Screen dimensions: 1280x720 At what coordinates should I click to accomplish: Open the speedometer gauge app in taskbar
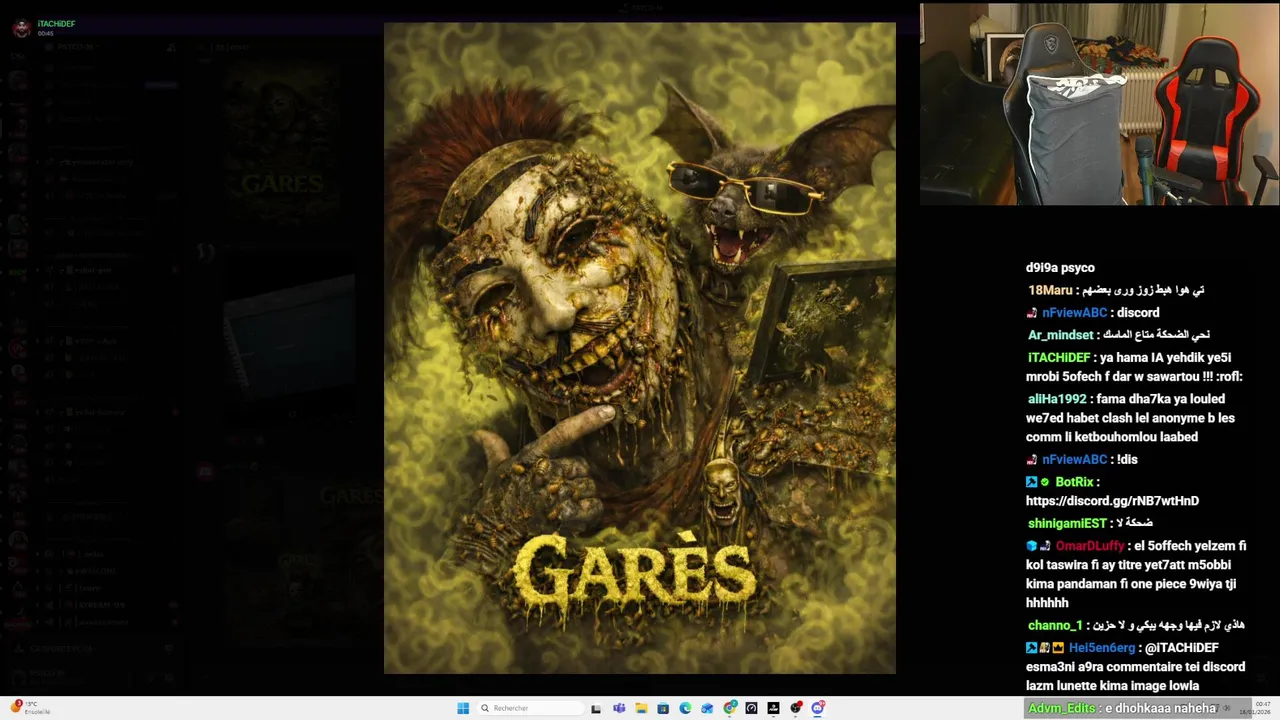coord(751,708)
